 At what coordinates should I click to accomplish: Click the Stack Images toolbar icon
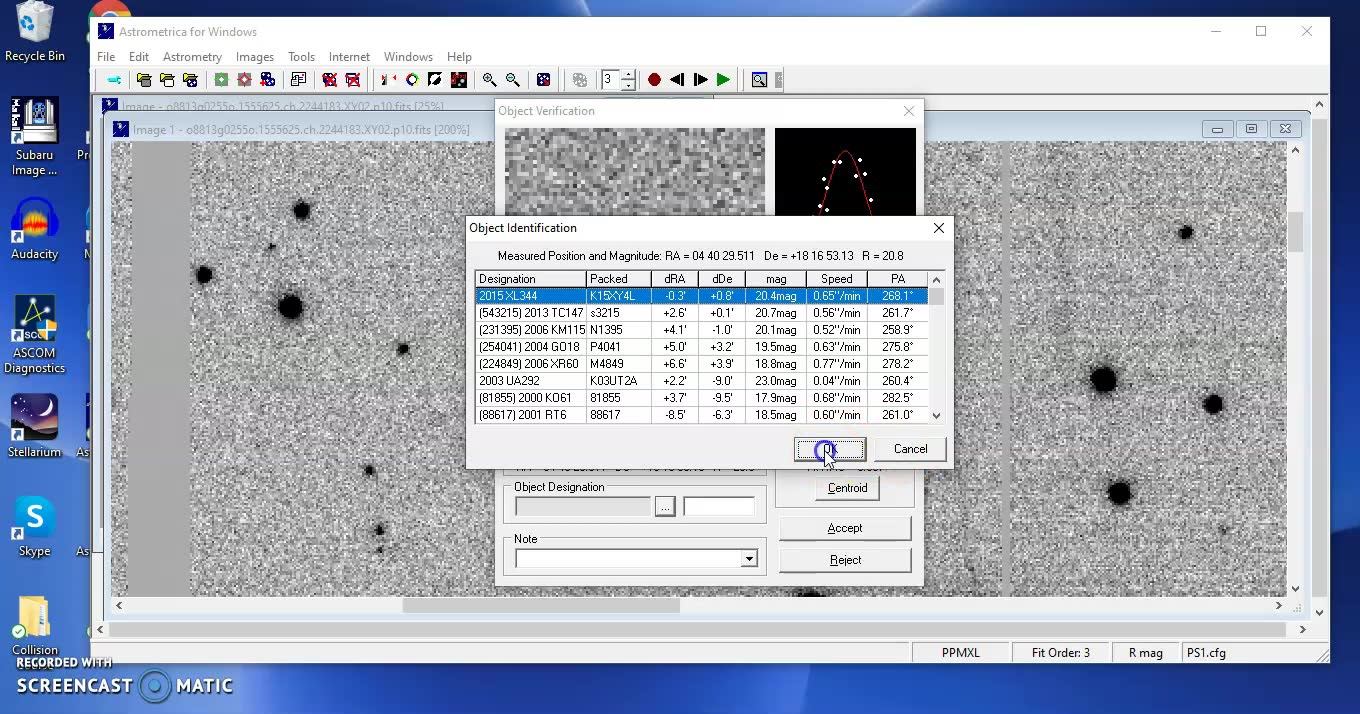point(267,80)
